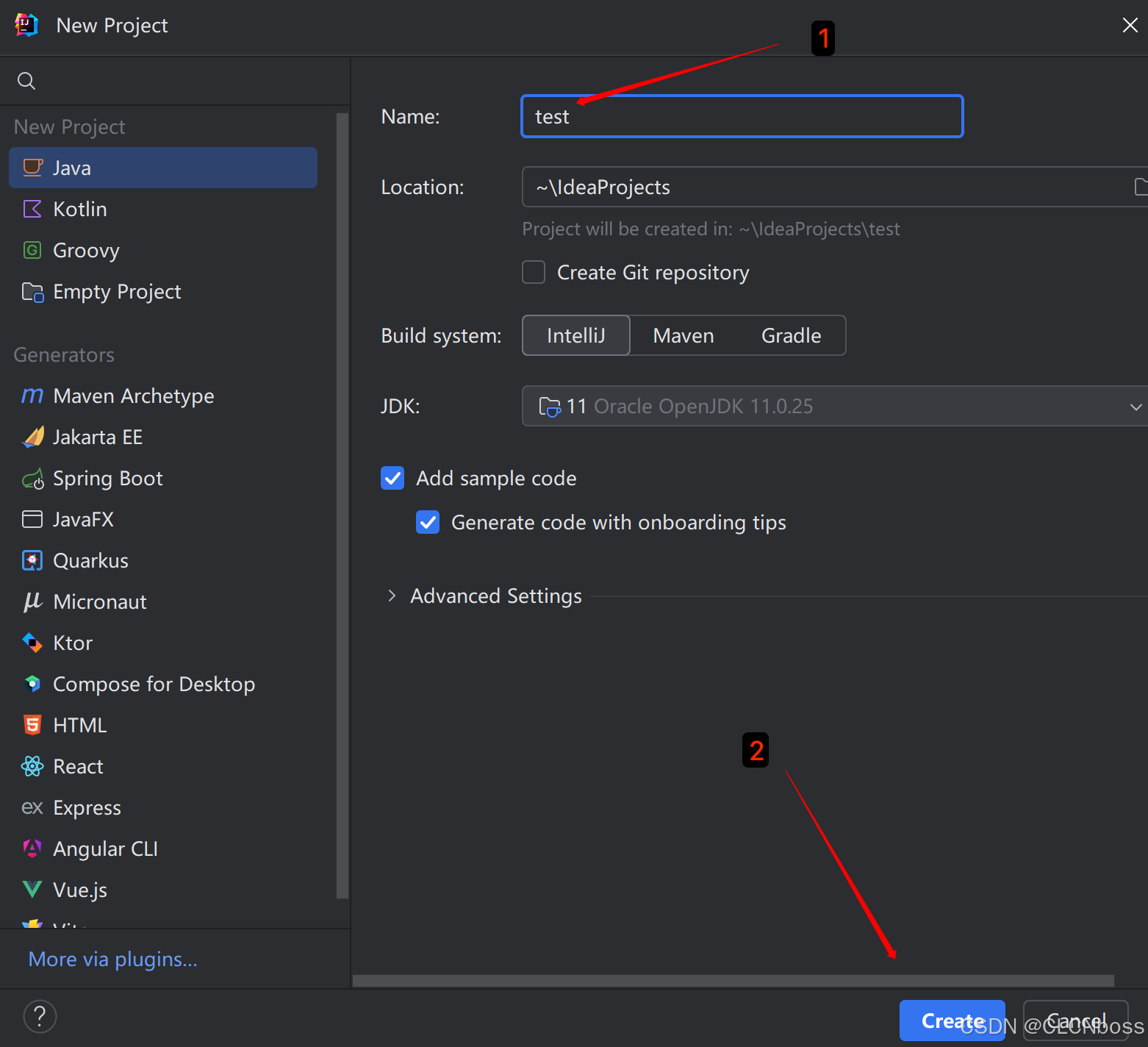Choose Empty Project option
Screen dimensions: 1148x1047
coord(163,292)
